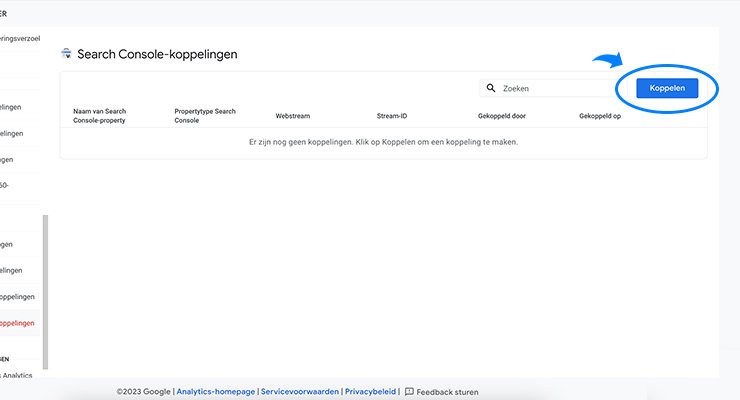The width and height of the screenshot is (740, 400).
Task: Click the Search Console-koppelingen page heading
Action: (157, 54)
